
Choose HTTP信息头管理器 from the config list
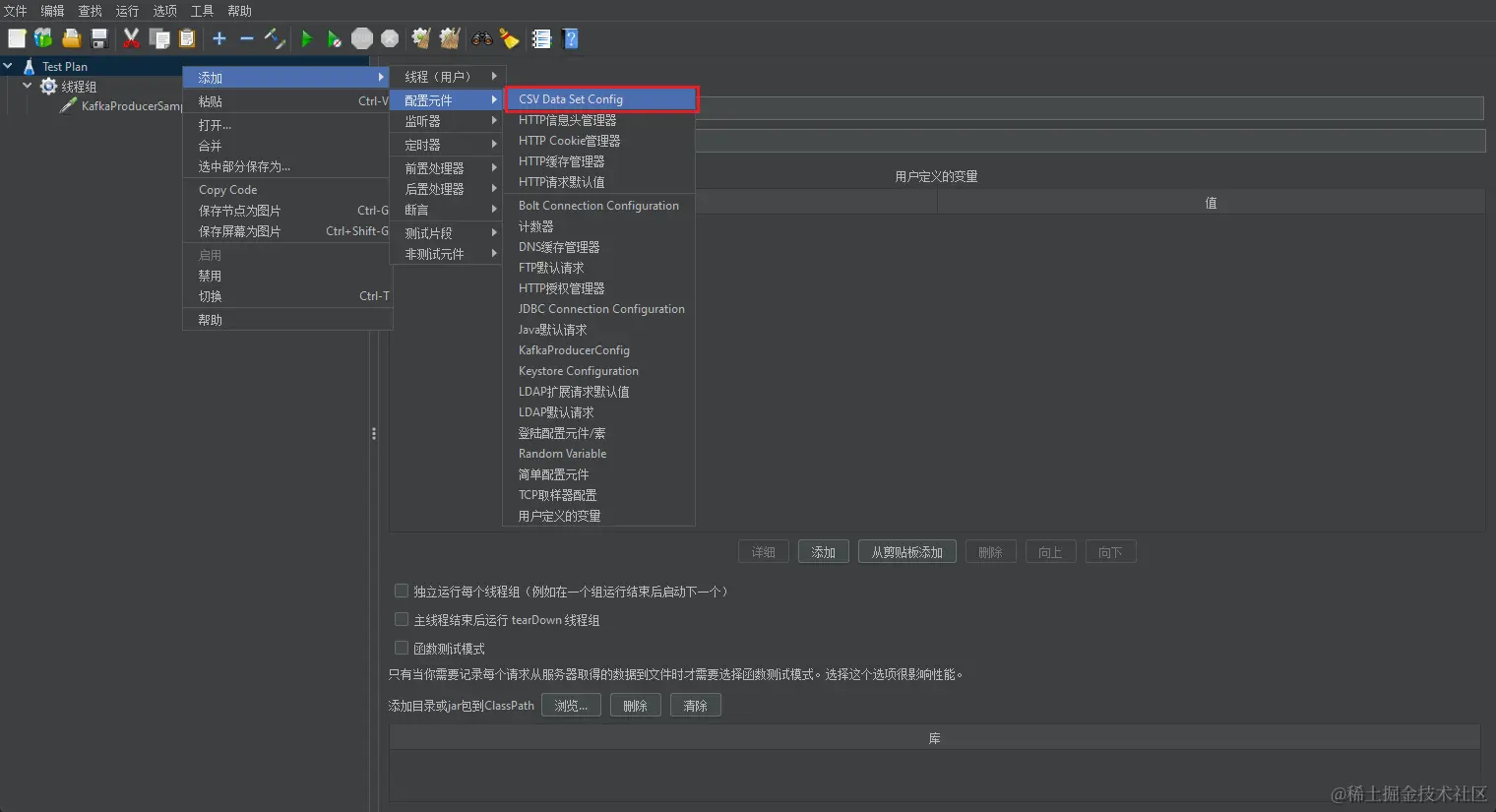click(x=598, y=120)
